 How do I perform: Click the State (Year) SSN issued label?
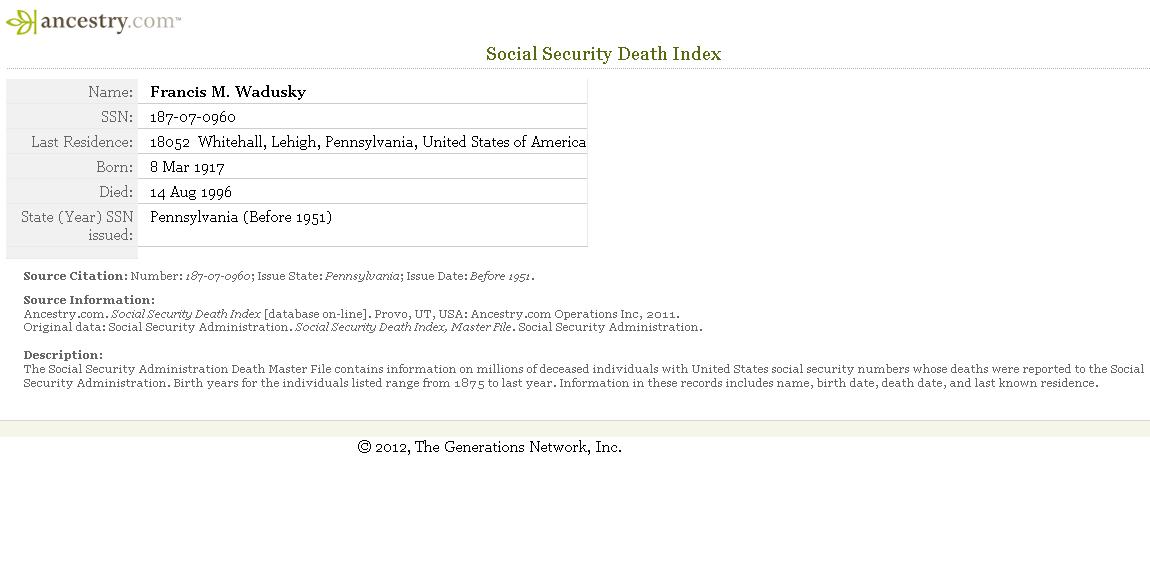(77, 225)
